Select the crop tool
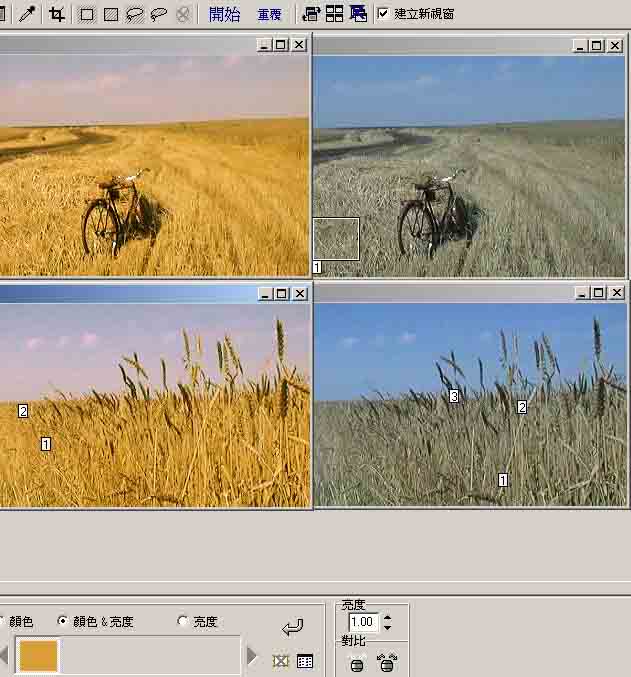The image size is (631, 677). [x=57, y=14]
